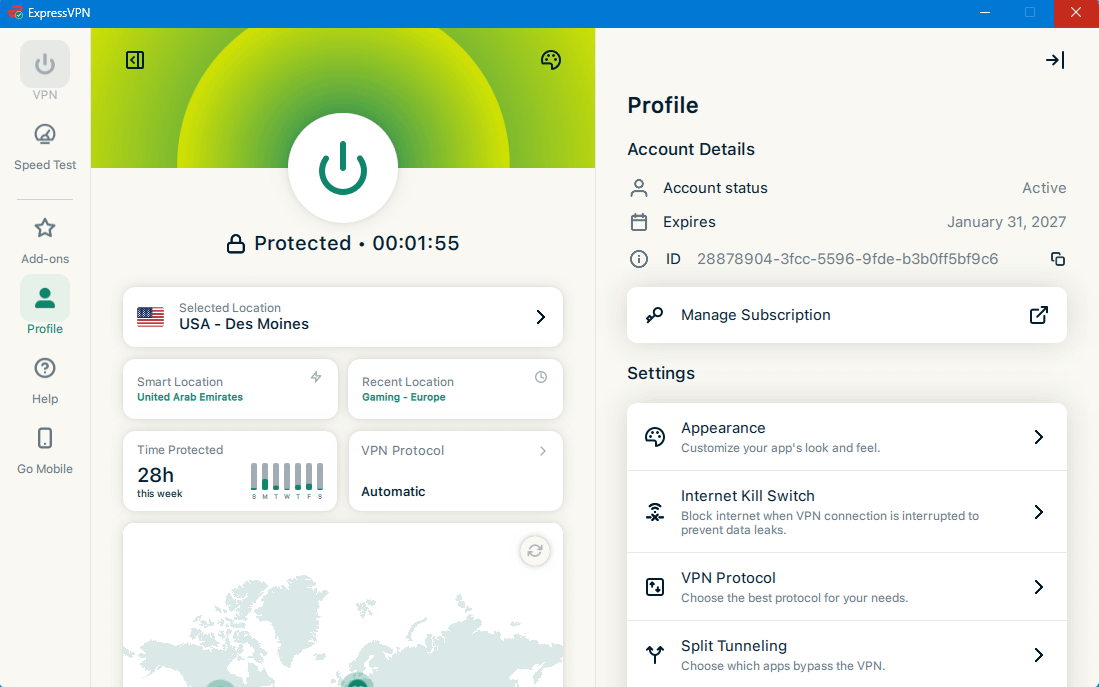Expand VPN Protocol settings row with the chevron
The image size is (1099, 687).
tap(1039, 587)
